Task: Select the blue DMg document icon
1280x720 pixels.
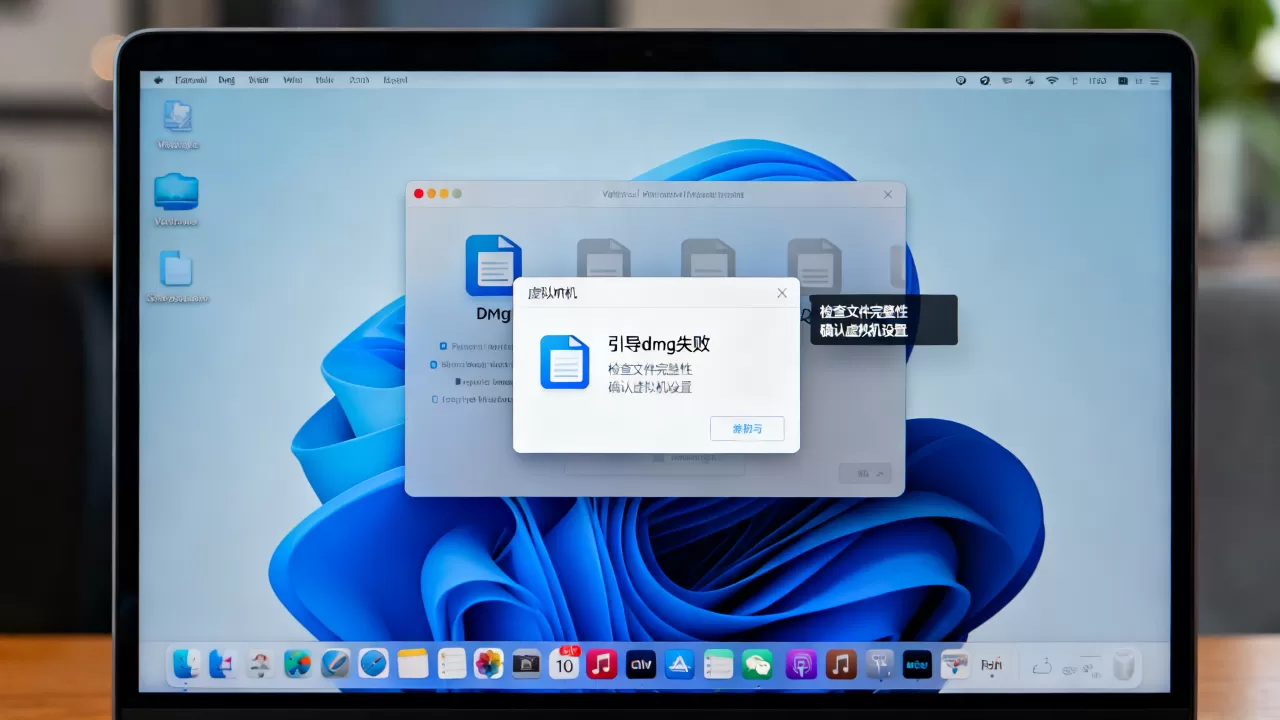Action: click(493, 265)
